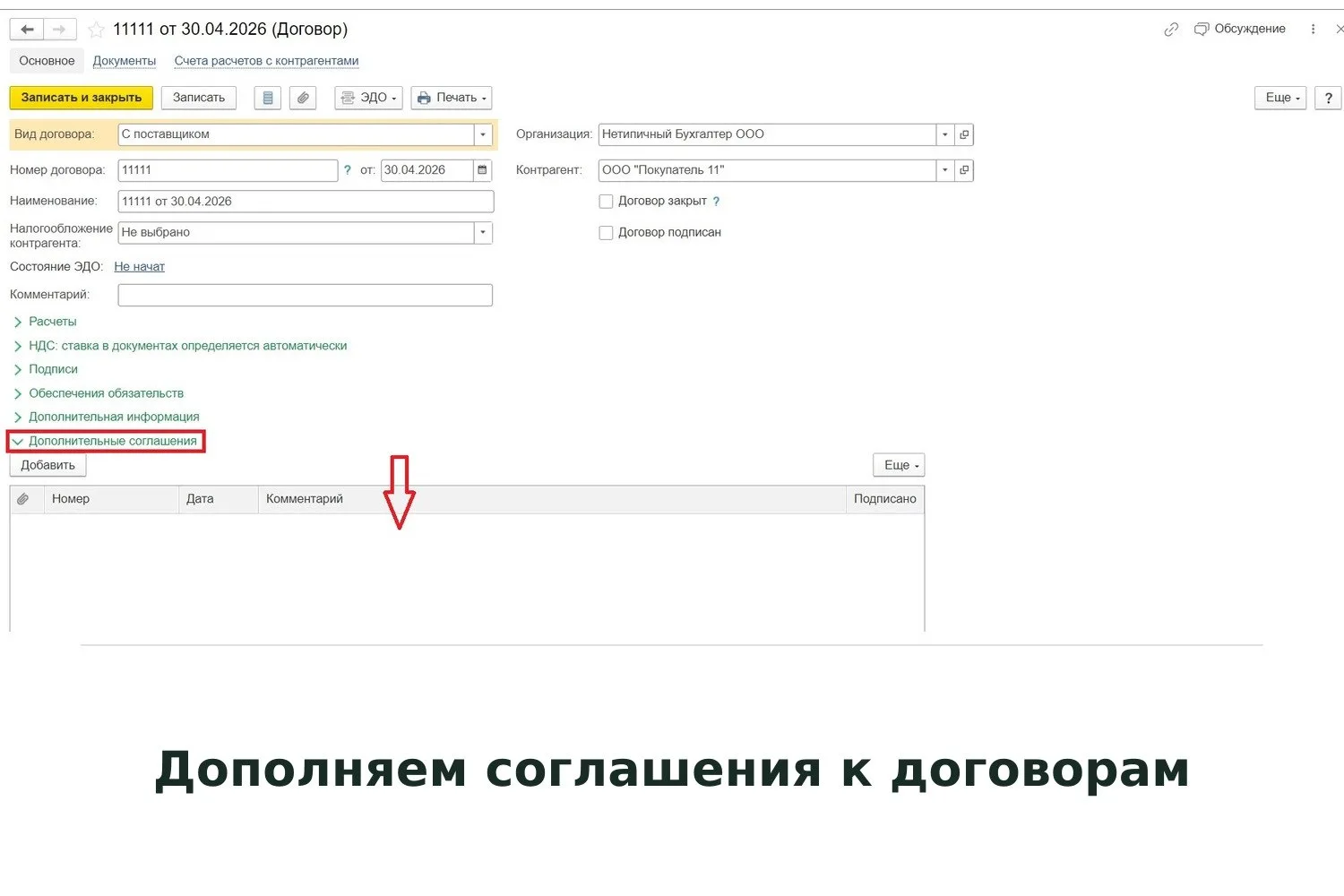Image resolution: width=1344 pixels, height=896 pixels.
Task: Show hint next to Договор закрыт
Action: point(716,202)
